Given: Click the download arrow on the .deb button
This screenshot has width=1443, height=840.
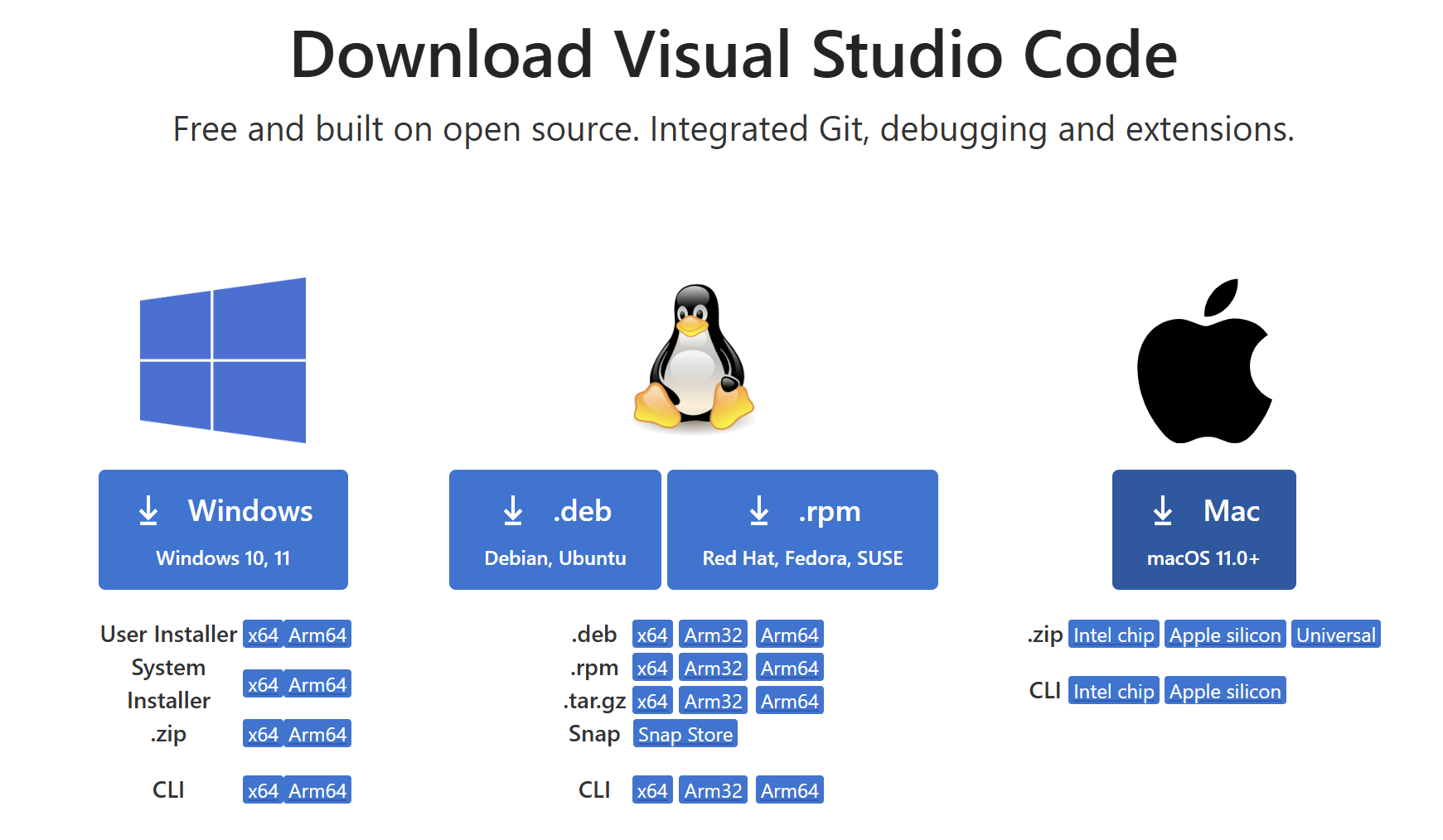Looking at the screenshot, I should [x=512, y=511].
